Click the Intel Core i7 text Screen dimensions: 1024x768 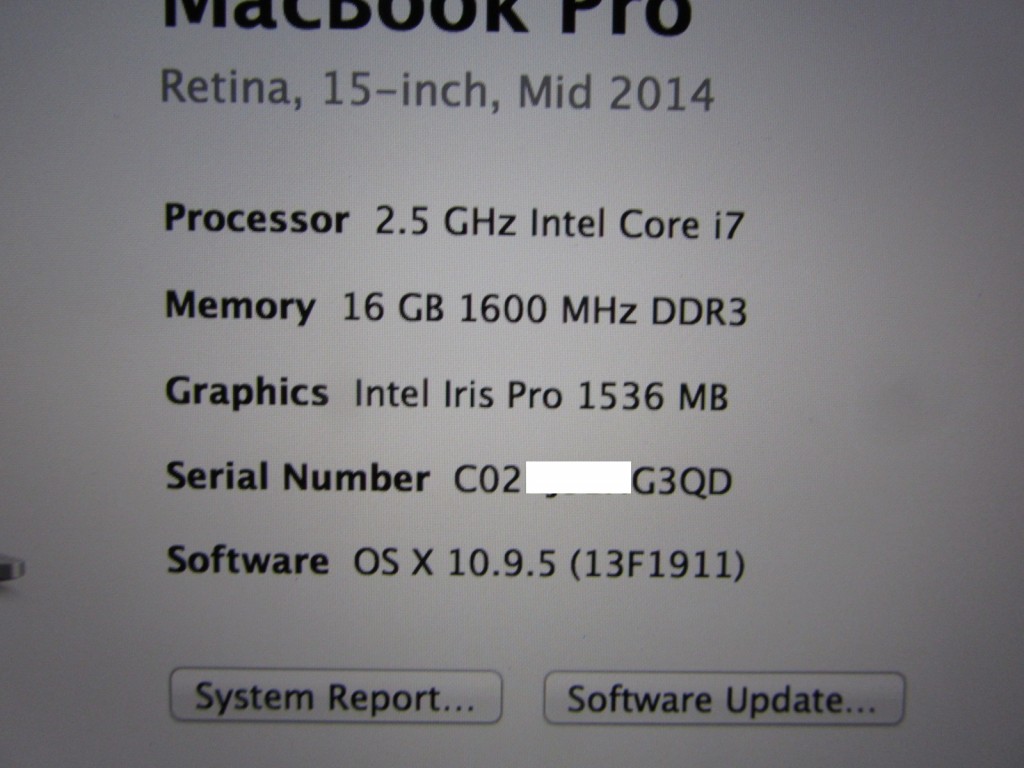pos(637,224)
